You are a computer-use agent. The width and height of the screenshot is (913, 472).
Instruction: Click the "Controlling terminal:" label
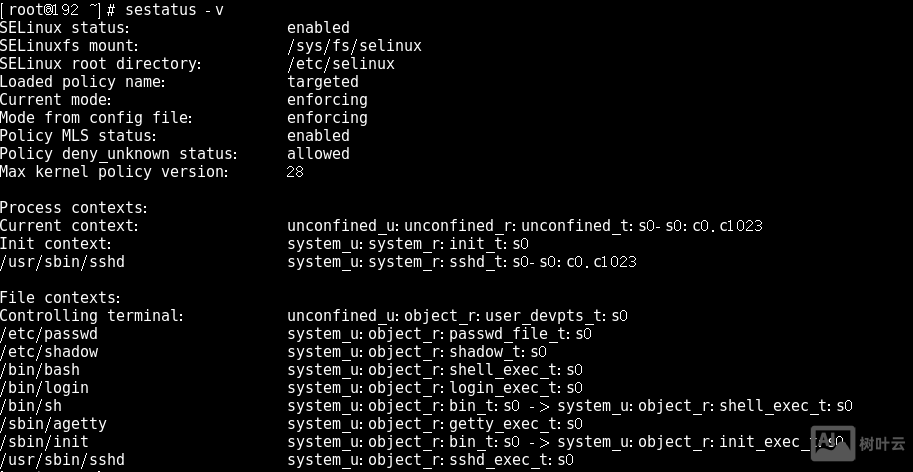click(91, 316)
